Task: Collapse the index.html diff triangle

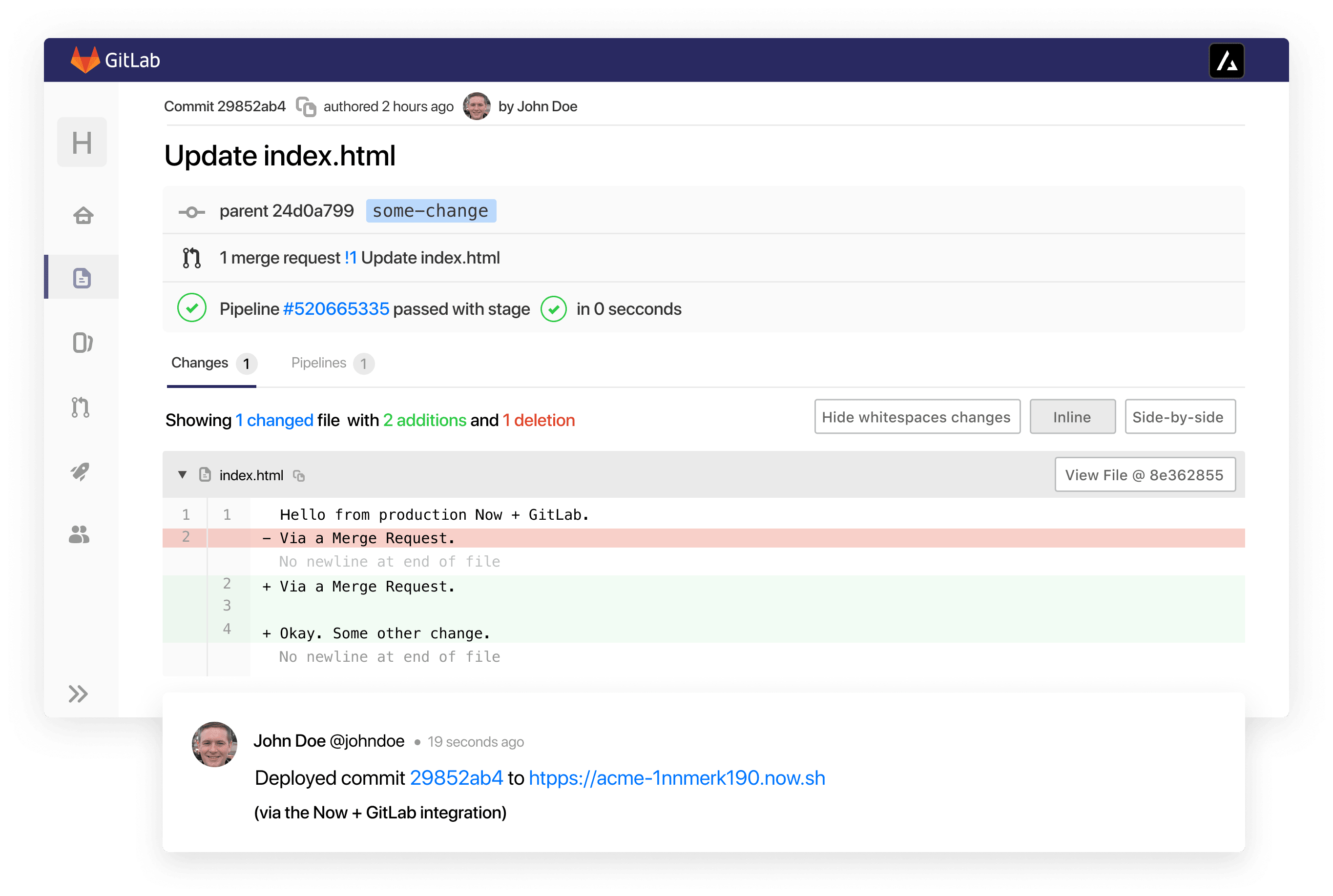Action: tap(182, 475)
